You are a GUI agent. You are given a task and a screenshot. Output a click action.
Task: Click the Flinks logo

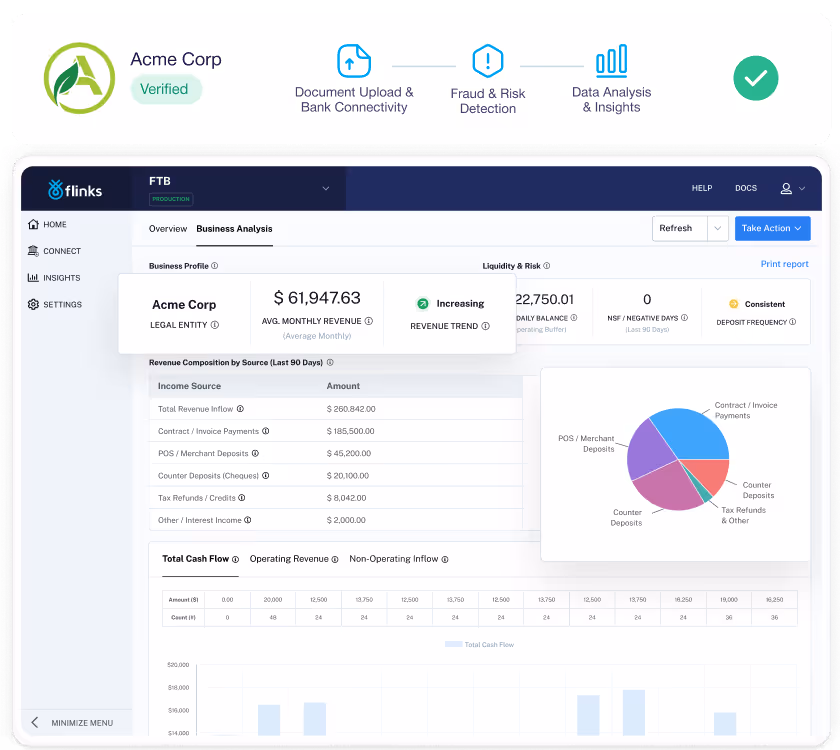[x=75, y=190]
